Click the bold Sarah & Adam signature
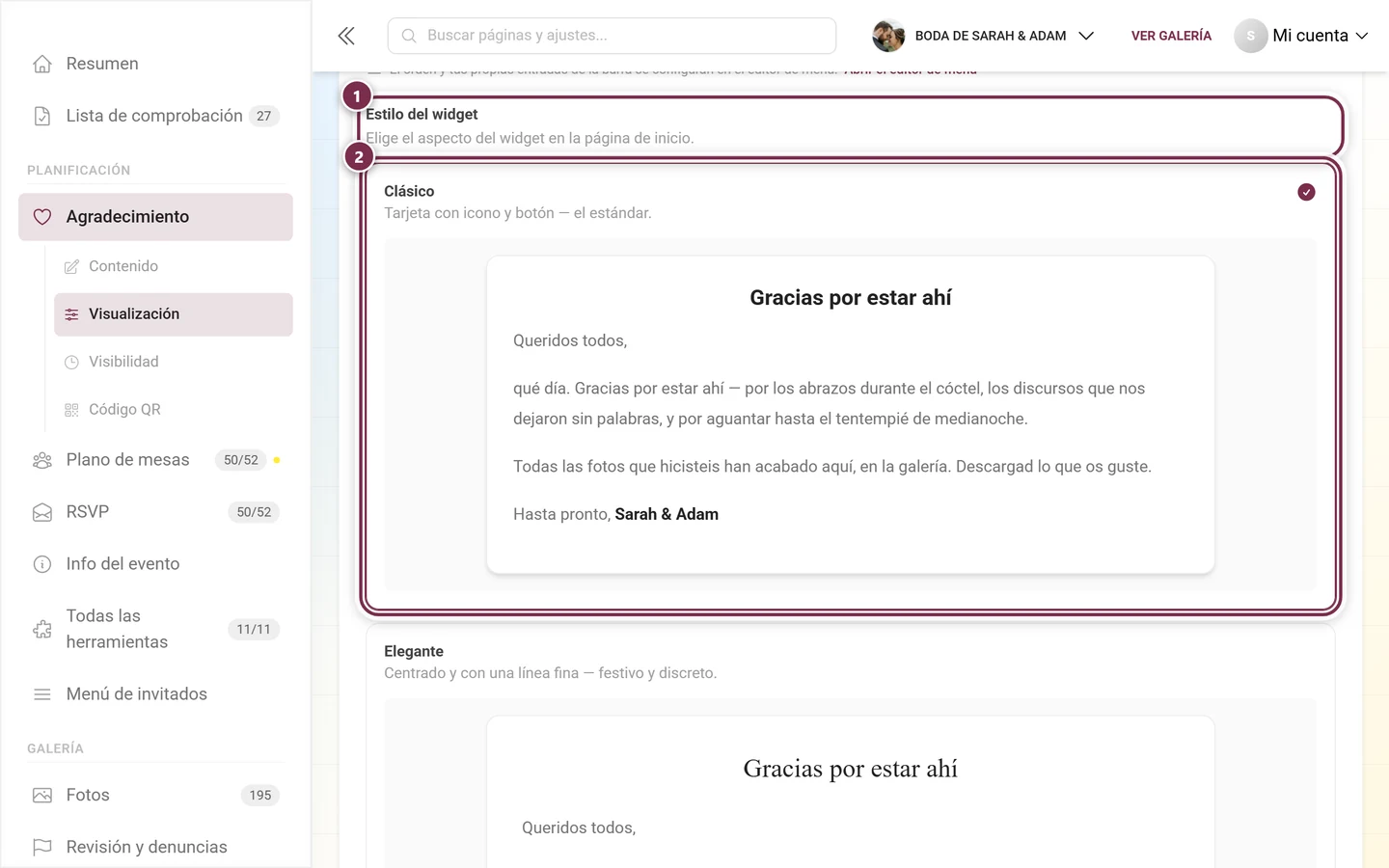The height and width of the screenshot is (868, 1389). tap(667, 514)
